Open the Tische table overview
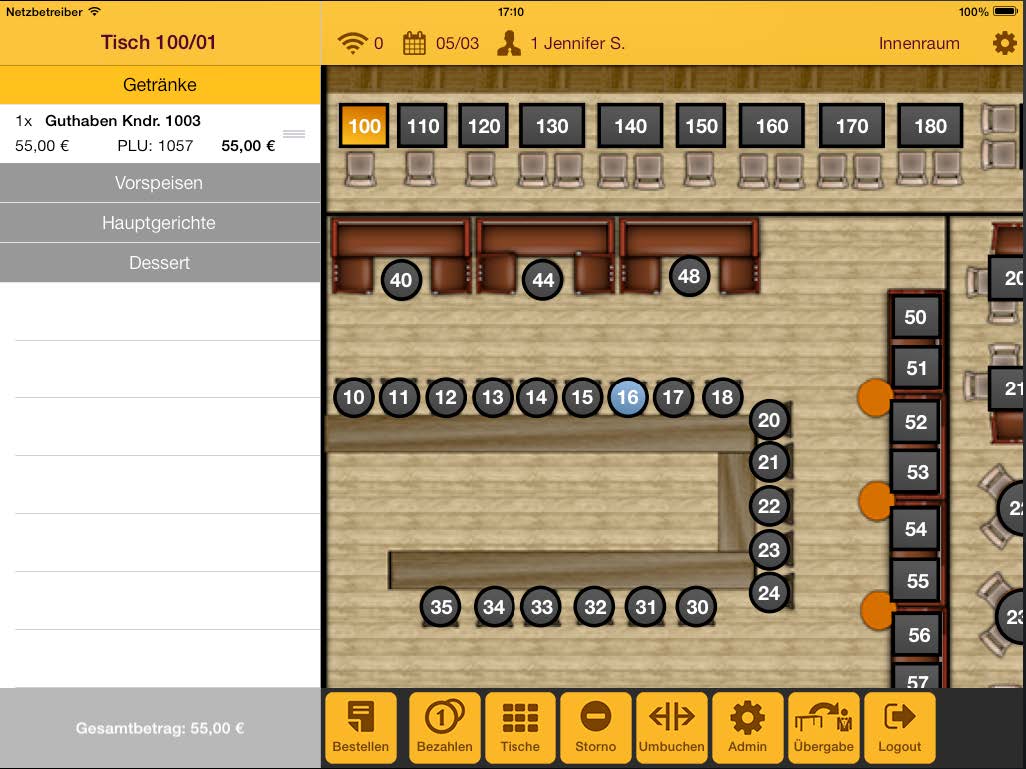 pos(520,727)
